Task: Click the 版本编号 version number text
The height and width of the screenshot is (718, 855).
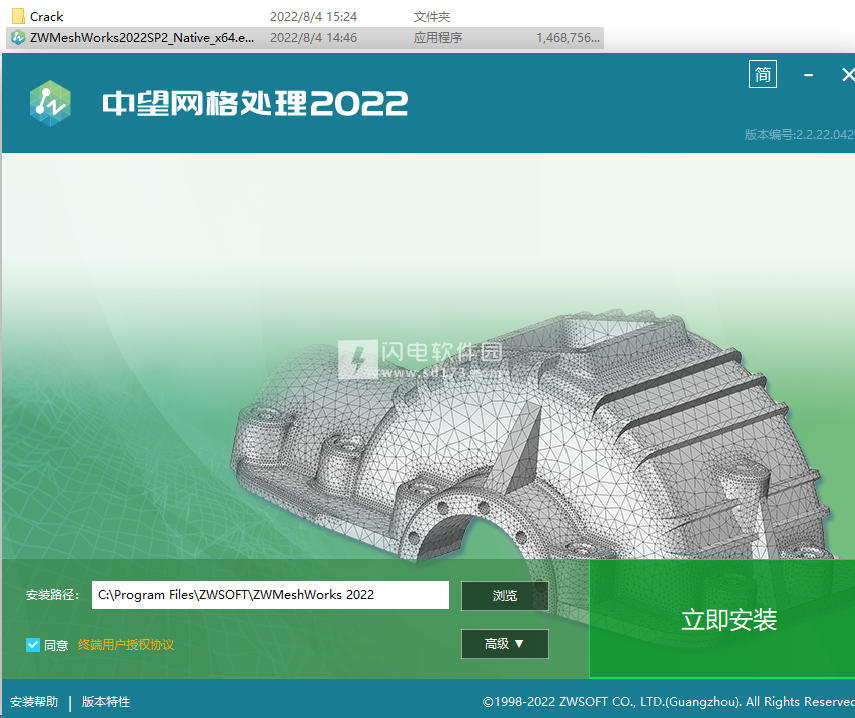Action: 800,135
